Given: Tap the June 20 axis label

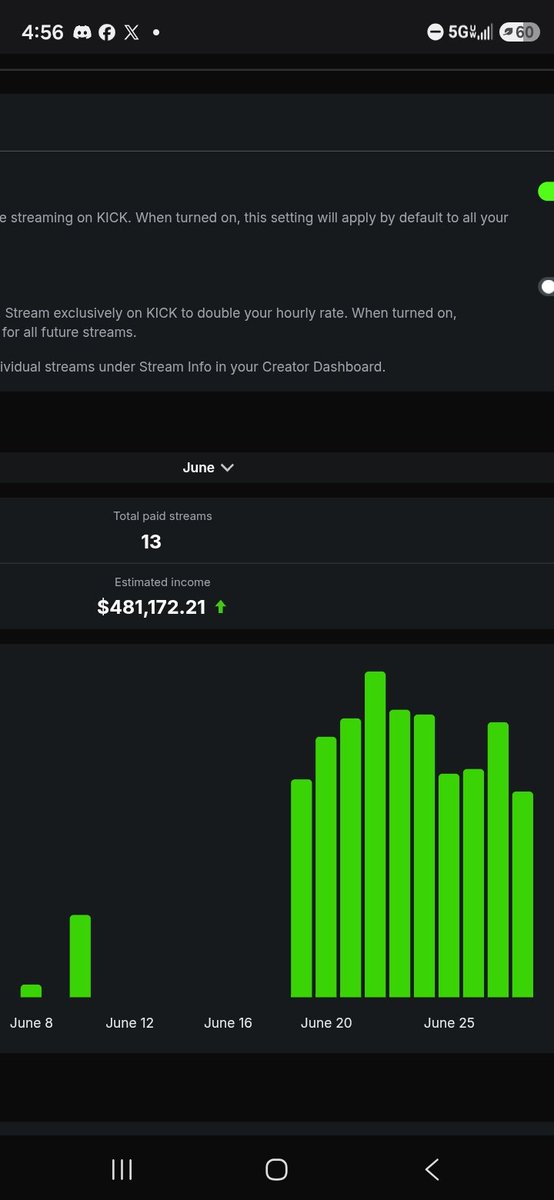Looking at the screenshot, I should pos(327,1023).
